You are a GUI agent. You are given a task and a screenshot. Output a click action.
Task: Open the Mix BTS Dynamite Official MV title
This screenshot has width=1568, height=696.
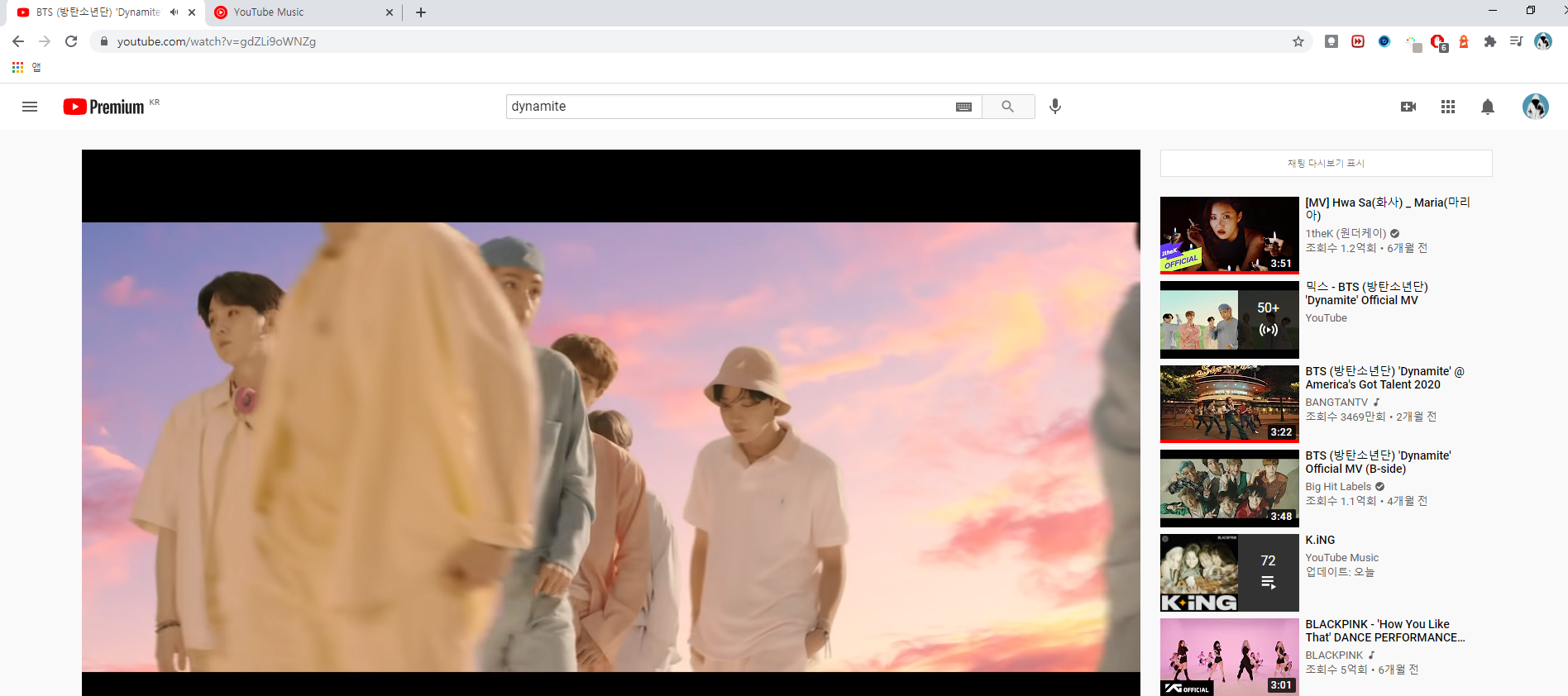[x=1366, y=293]
